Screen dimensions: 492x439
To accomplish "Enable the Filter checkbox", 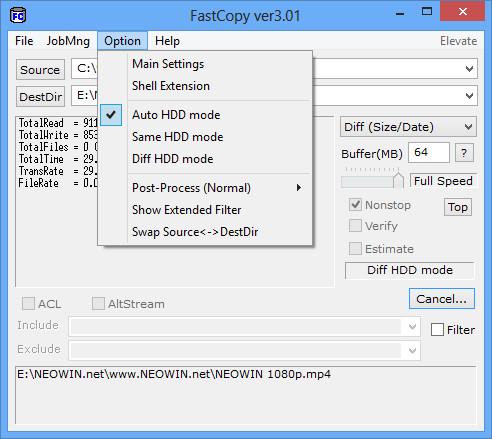I will point(437,330).
